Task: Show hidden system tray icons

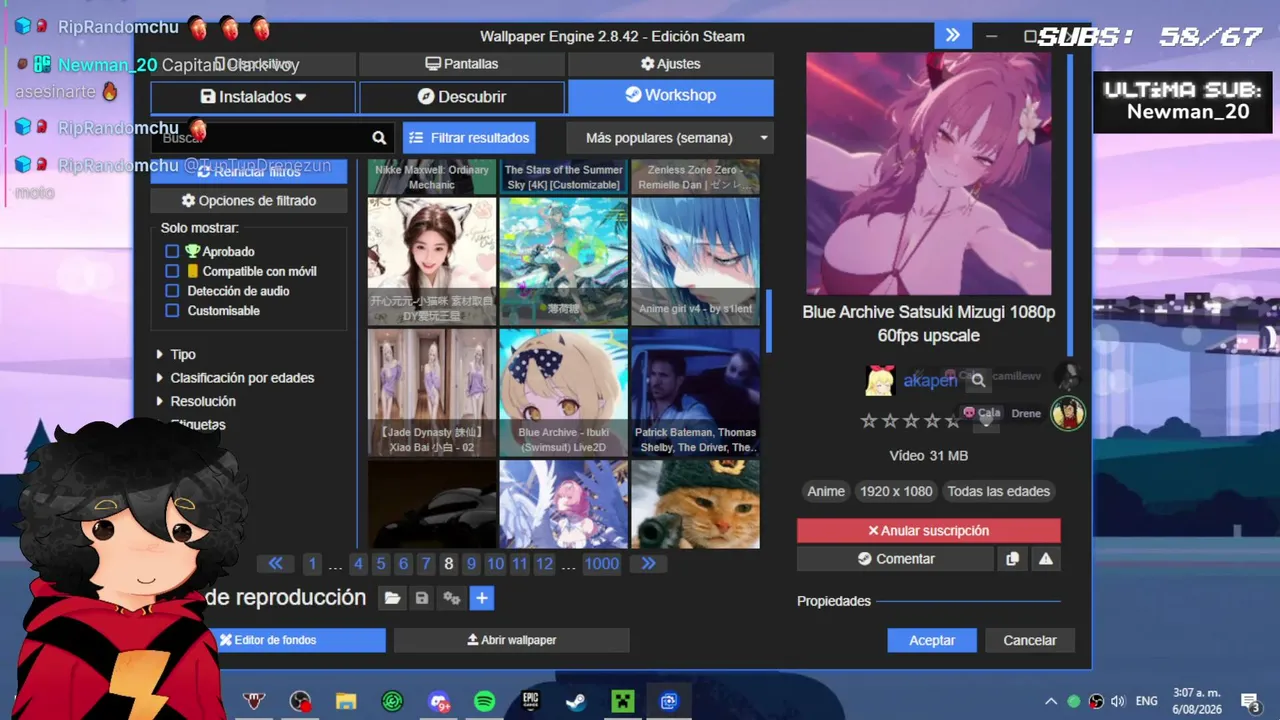Action: click(1051, 701)
